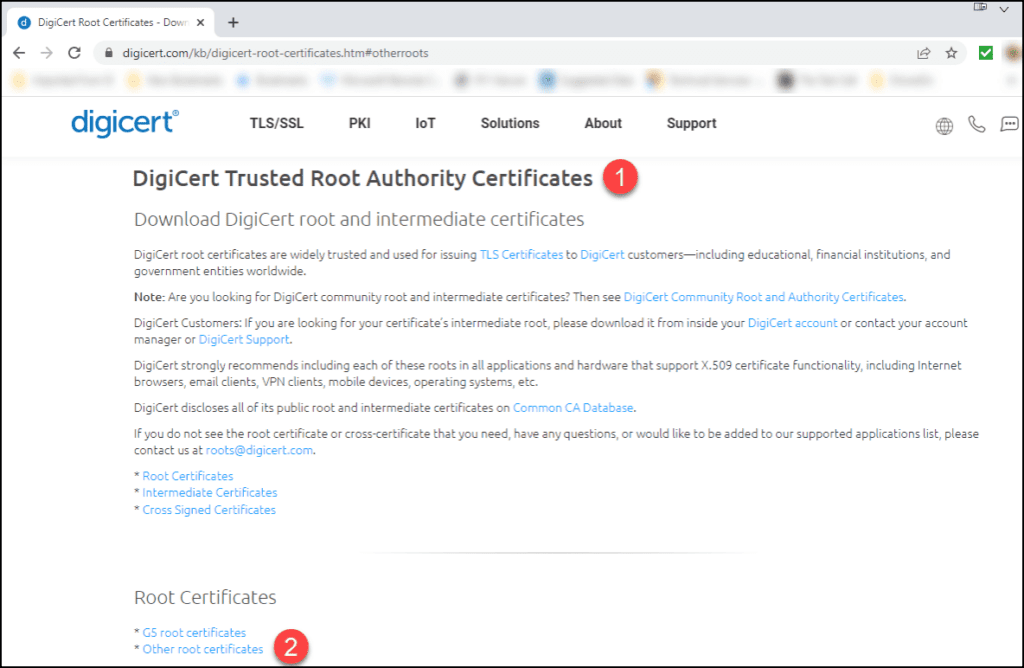Select the DigiCert Root Certificates browser tab
The height and width of the screenshot is (668, 1024).
point(112,22)
